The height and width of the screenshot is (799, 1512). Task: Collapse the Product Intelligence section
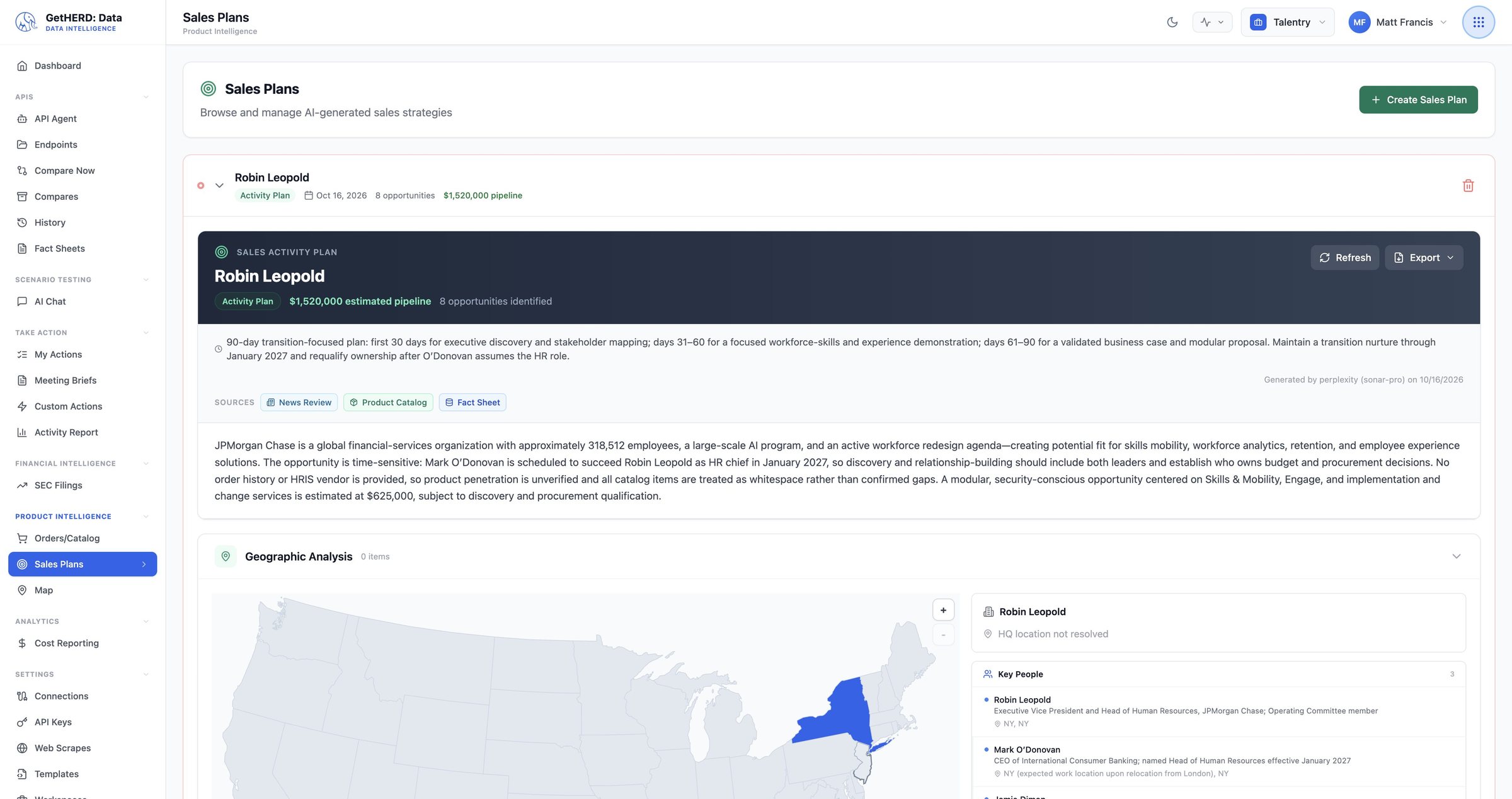pyautogui.click(x=146, y=517)
